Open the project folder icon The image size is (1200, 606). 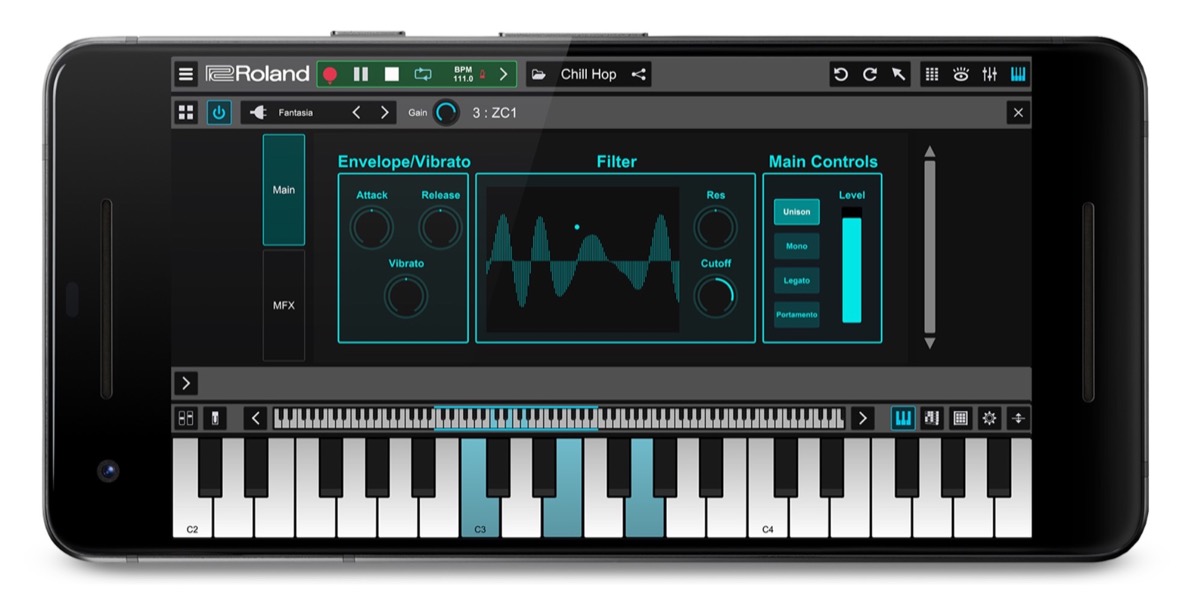click(x=539, y=74)
